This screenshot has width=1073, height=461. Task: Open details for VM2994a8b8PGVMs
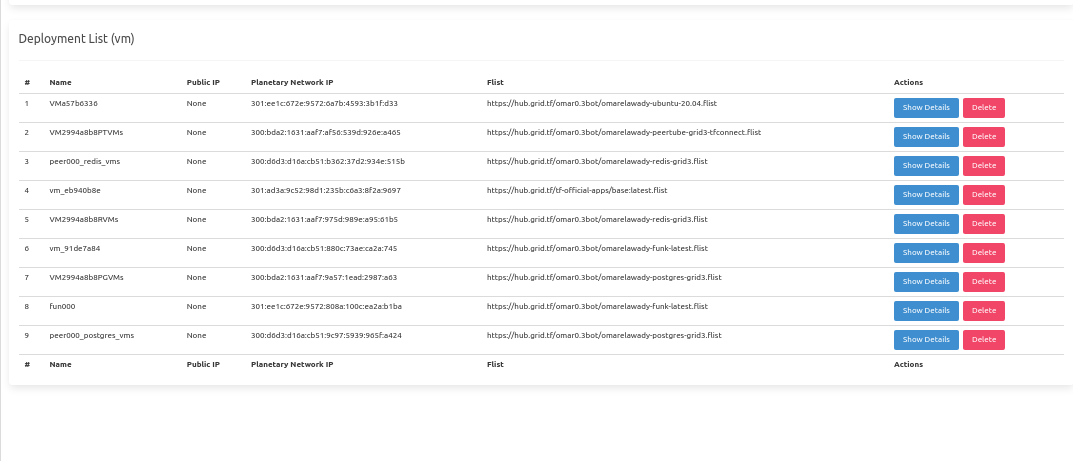tap(926, 282)
